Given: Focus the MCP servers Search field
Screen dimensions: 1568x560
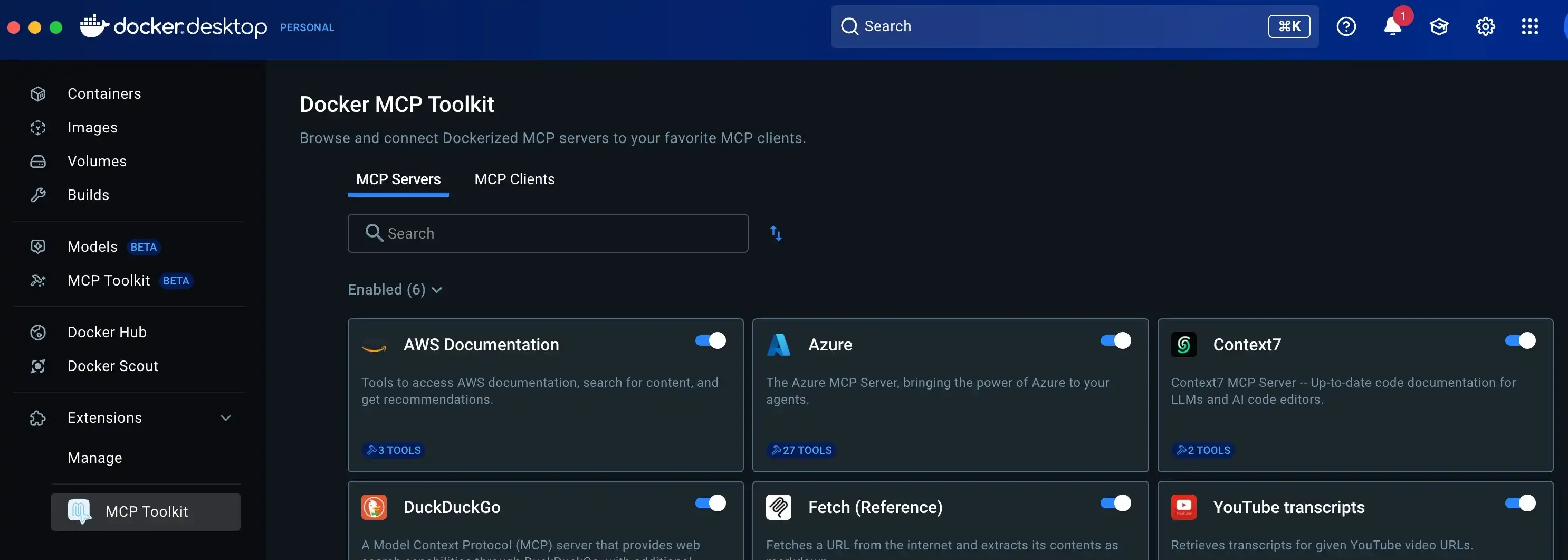Looking at the screenshot, I should [548, 233].
